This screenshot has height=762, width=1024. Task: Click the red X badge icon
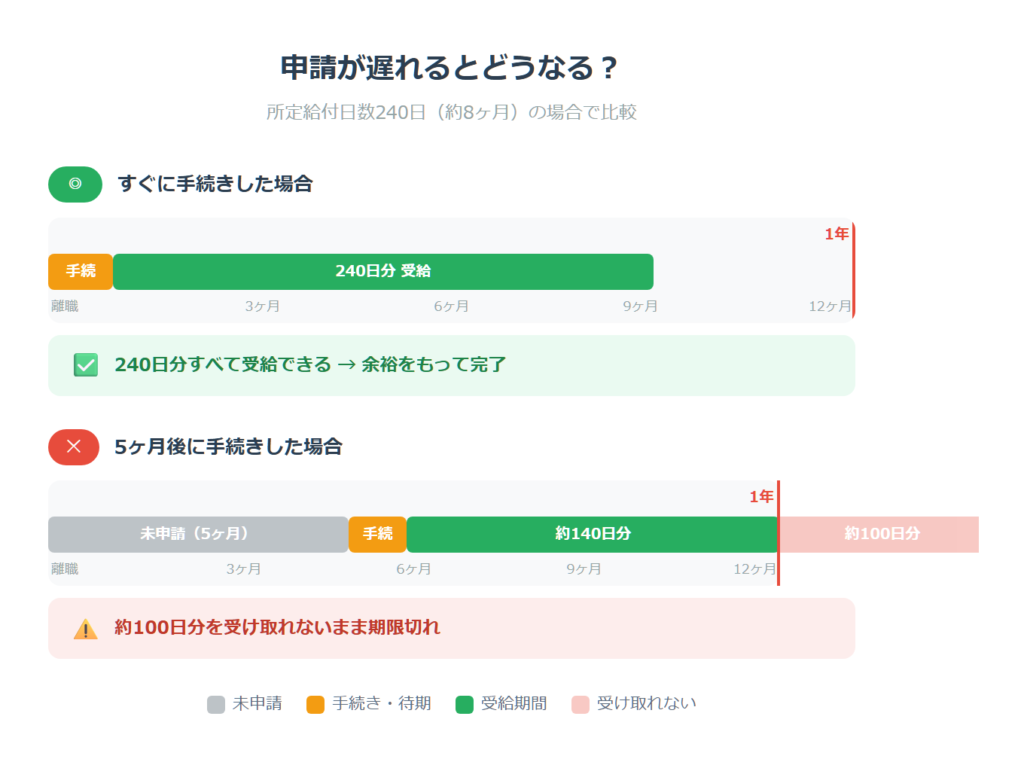click(x=74, y=447)
